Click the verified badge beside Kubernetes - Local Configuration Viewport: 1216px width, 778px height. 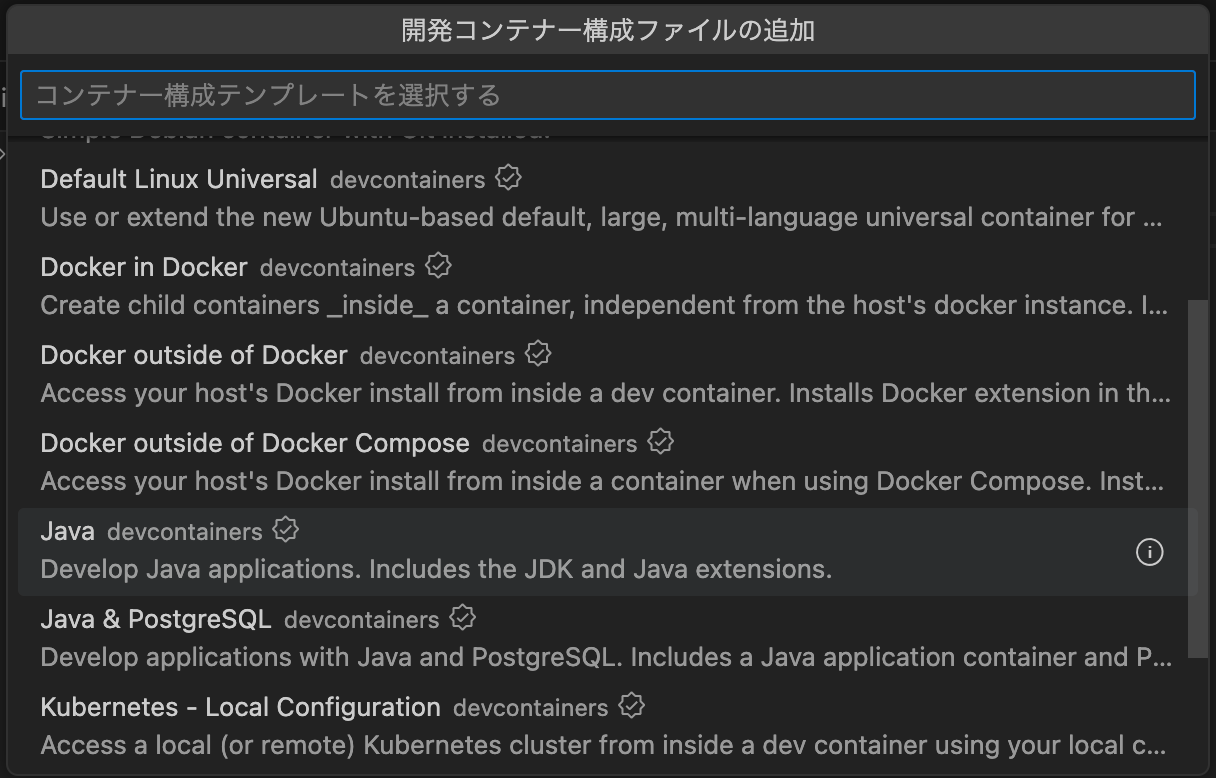coord(631,705)
